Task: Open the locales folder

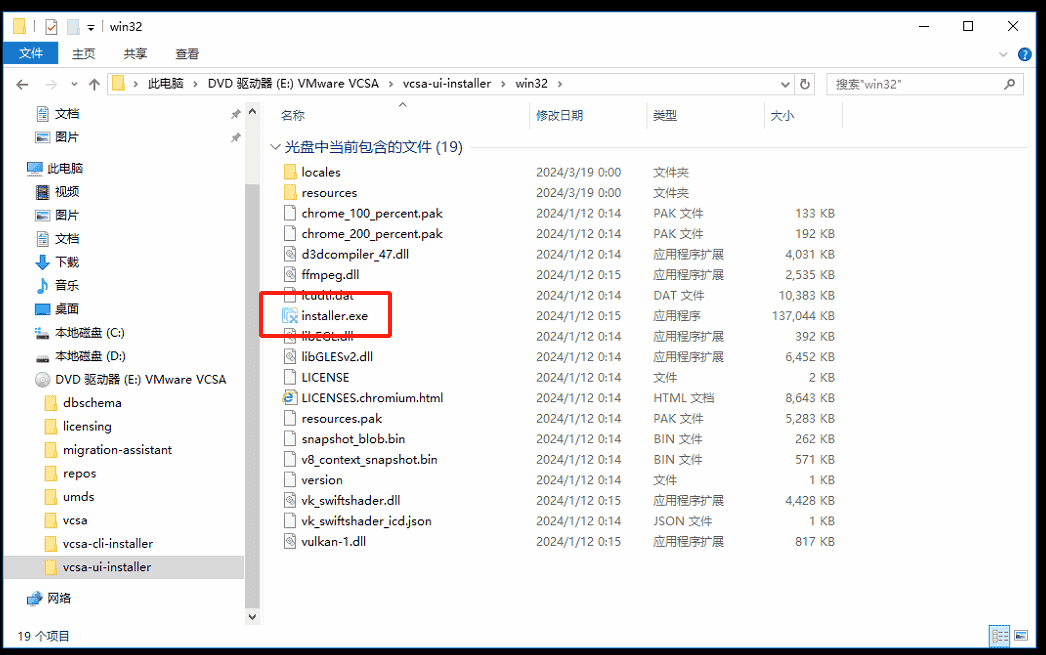Action: (320, 172)
